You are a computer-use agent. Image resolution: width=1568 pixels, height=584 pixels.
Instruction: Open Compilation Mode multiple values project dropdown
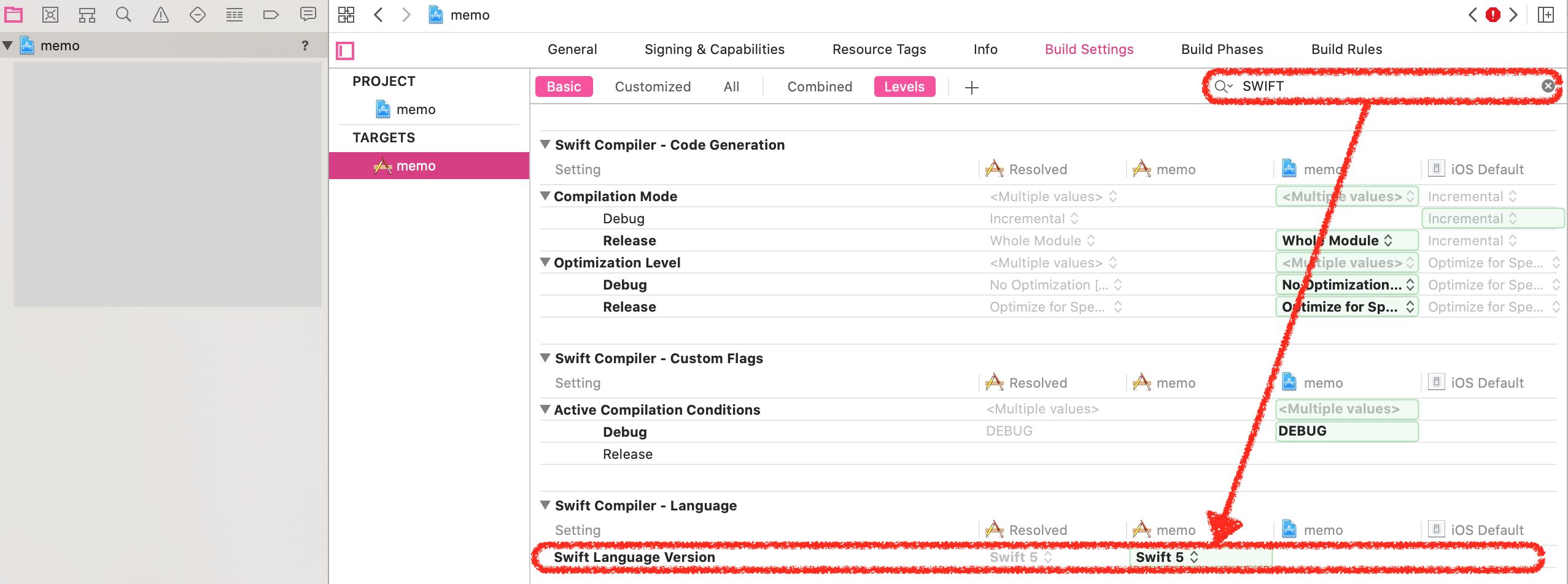pyautogui.click(x=1346, y=196)
